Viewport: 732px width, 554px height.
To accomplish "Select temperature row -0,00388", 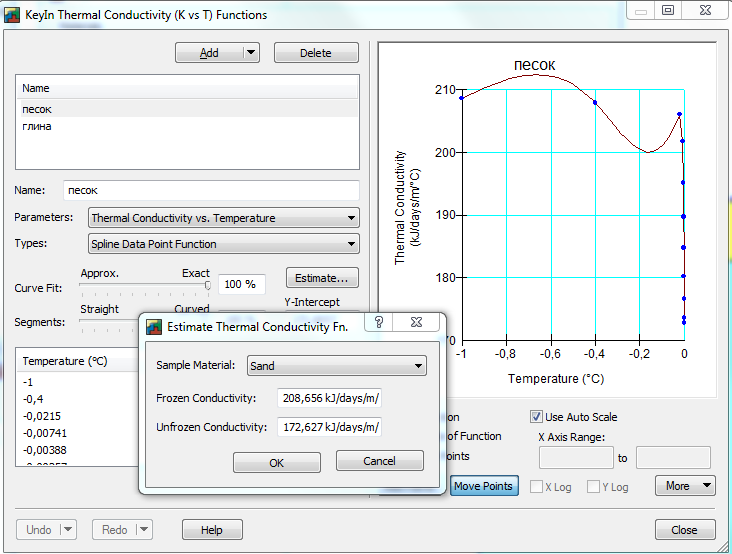I will coord(78,450).
